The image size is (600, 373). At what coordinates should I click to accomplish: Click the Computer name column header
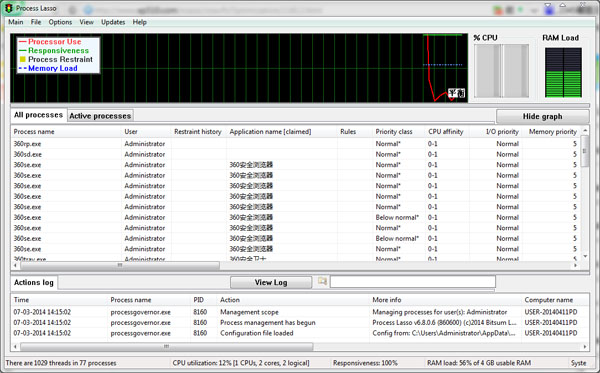coord(555,300)
